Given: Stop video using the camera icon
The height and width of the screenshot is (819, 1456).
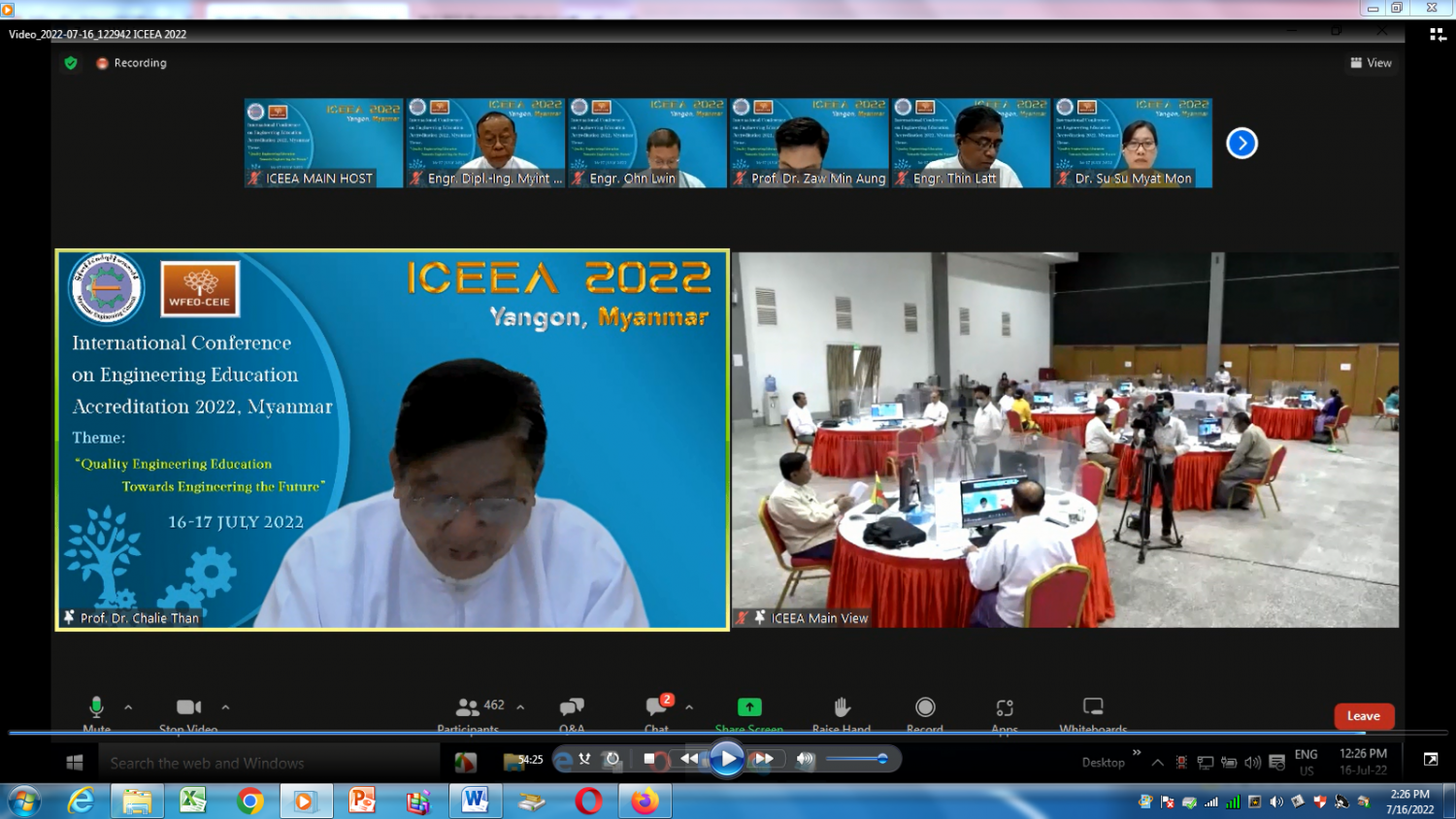Looking at the screenshot, I should [188, 707].
